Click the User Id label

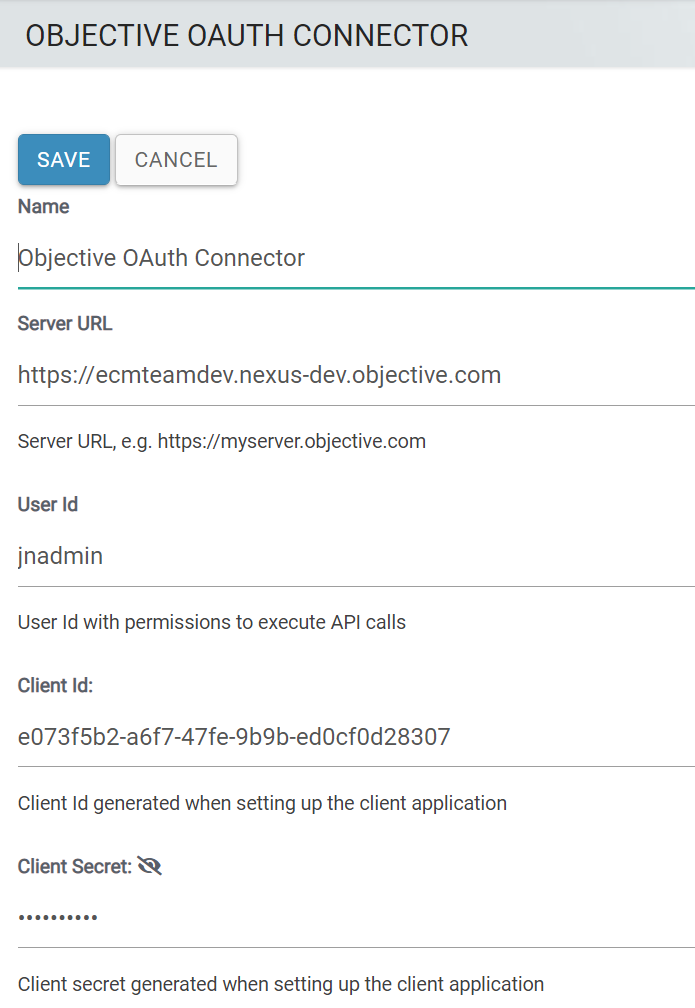tap(48, 505)
